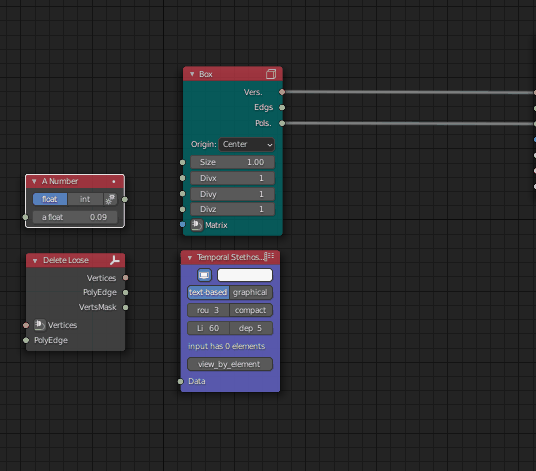536x471 pixels.
Task: Click the Size input socket on Box
Action: coord(183,162)
